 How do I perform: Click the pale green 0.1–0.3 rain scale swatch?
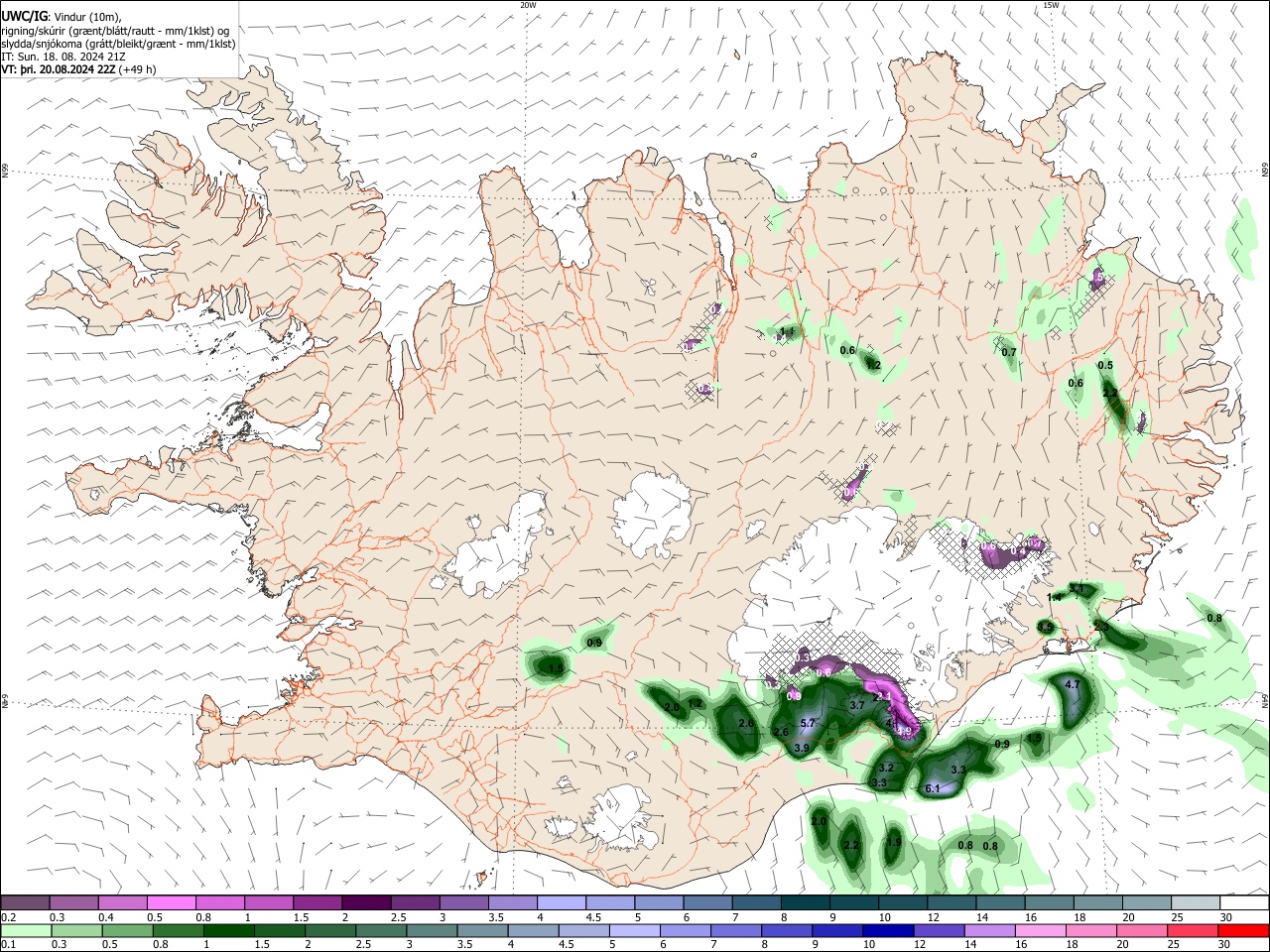(x=26, y=931)
